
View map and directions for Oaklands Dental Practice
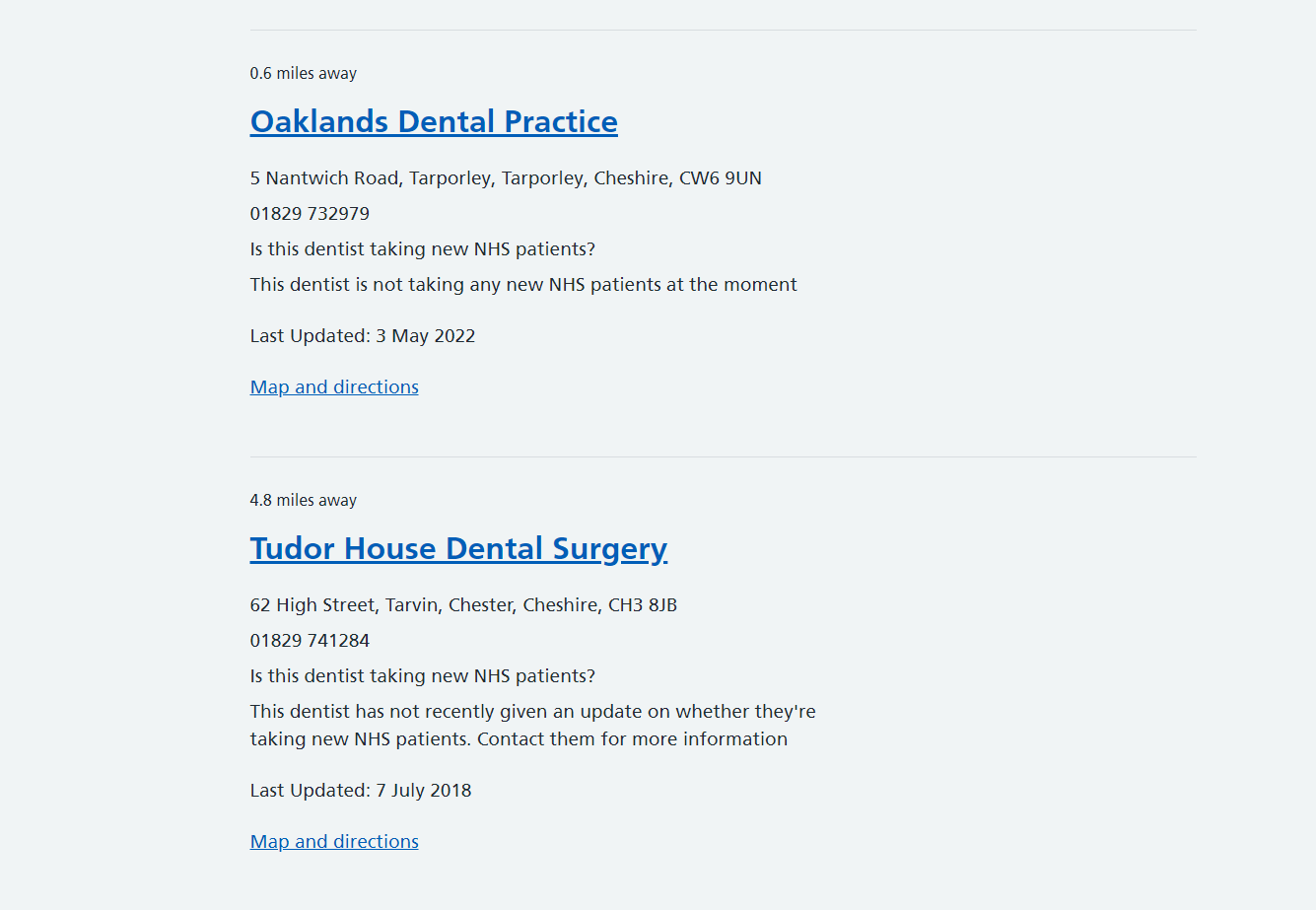[333, 386]
